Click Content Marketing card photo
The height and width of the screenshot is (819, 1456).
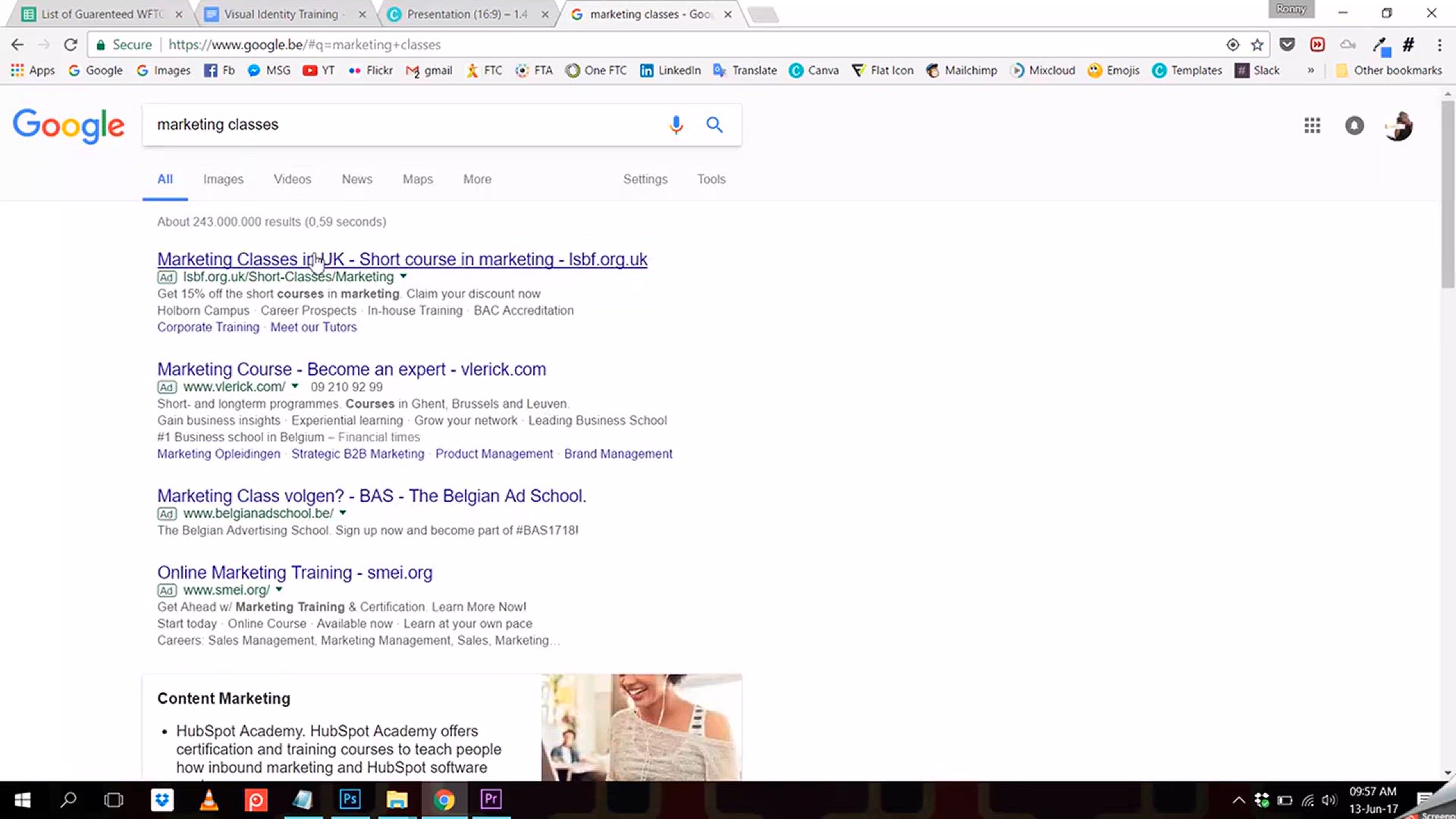point(642,727)
